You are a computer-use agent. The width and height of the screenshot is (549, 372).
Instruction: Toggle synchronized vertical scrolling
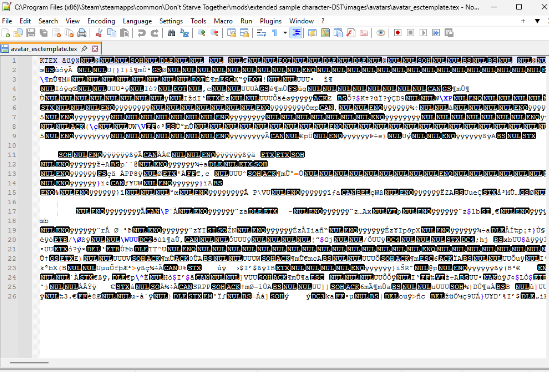click(231, 33)
